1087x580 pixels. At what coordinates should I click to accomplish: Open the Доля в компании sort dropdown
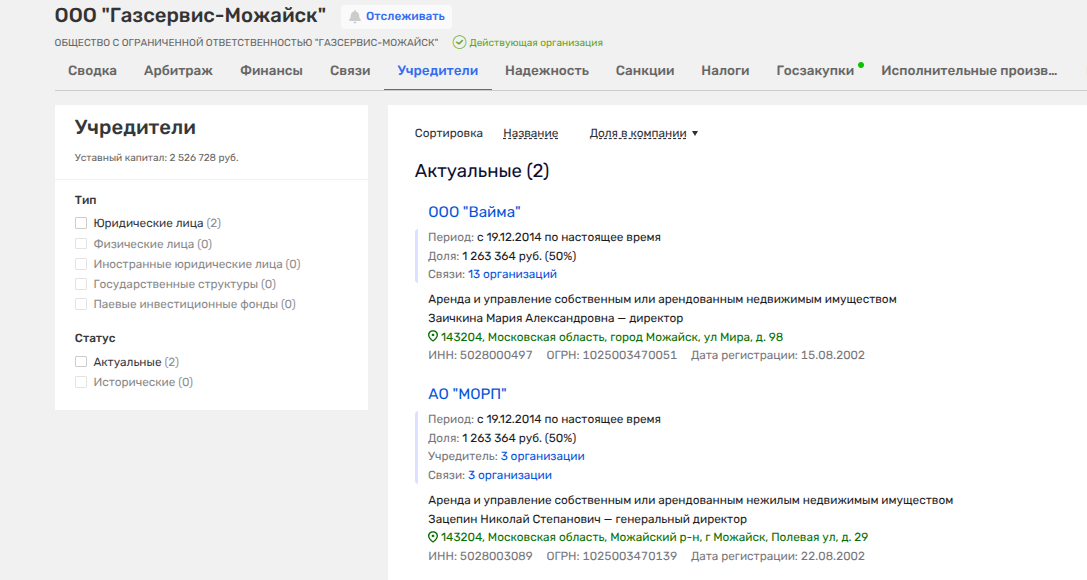[643, 133]
